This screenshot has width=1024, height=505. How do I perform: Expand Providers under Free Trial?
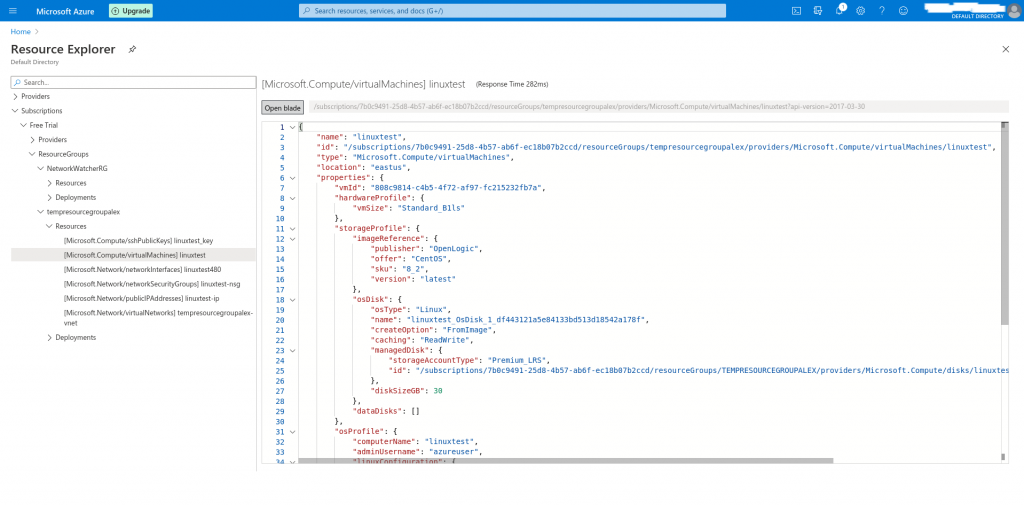32,140
